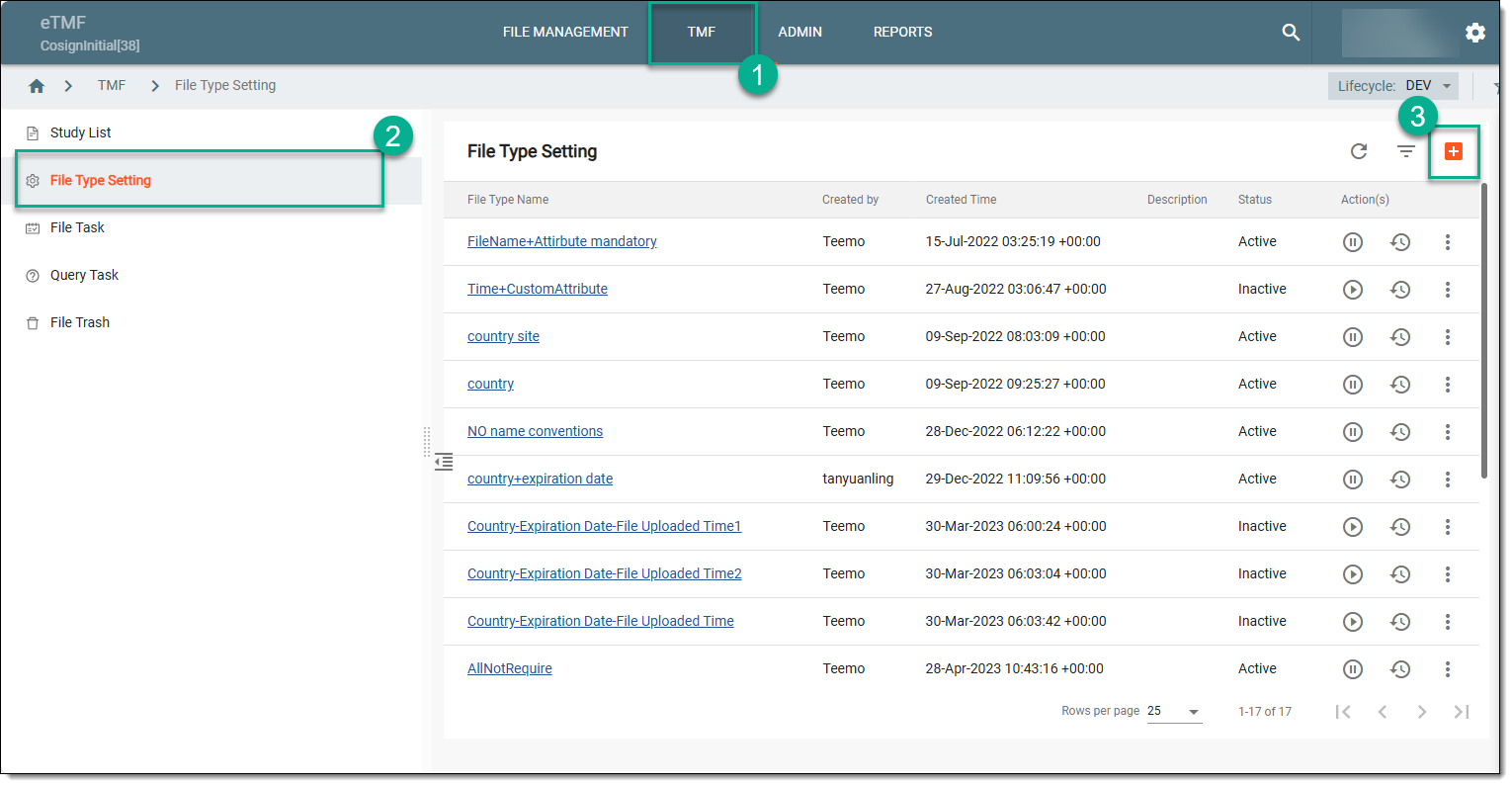
Task: Open more options for FileName+Attirbute mandatory
Action: click(1448, 242)
